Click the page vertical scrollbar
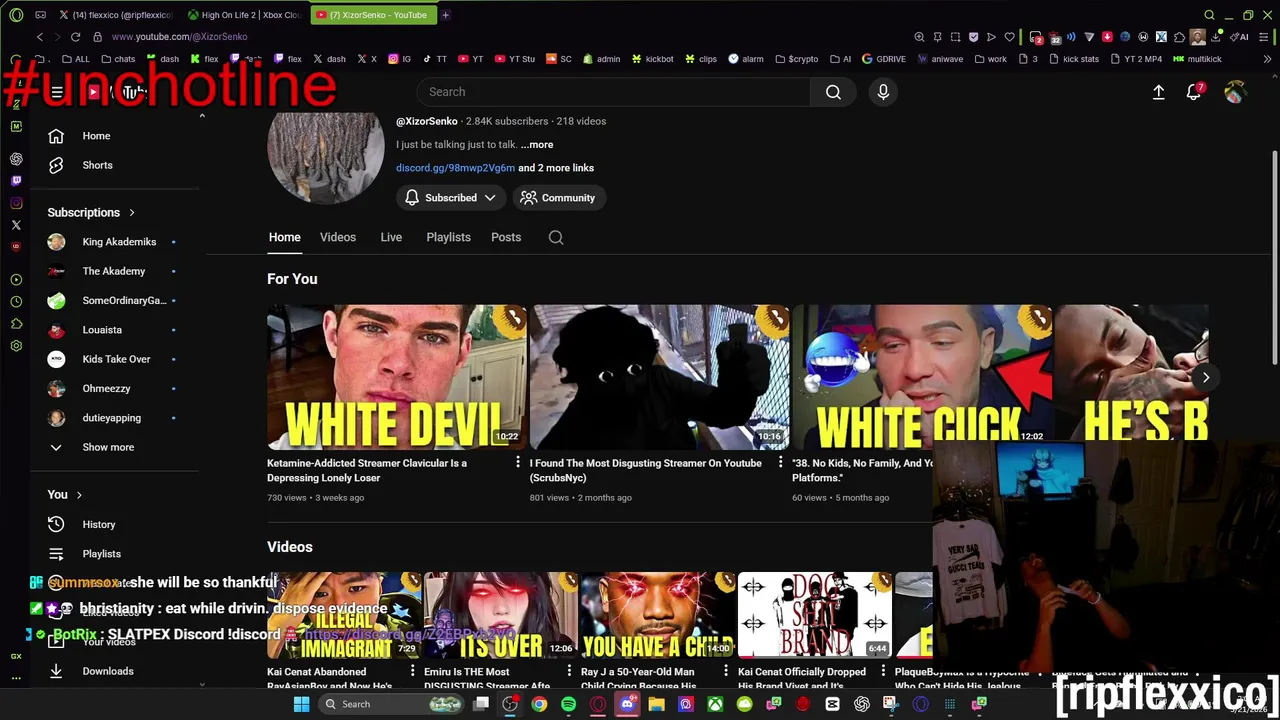This screenshot has width=1280, height=720. click(x=1274, y=260)
